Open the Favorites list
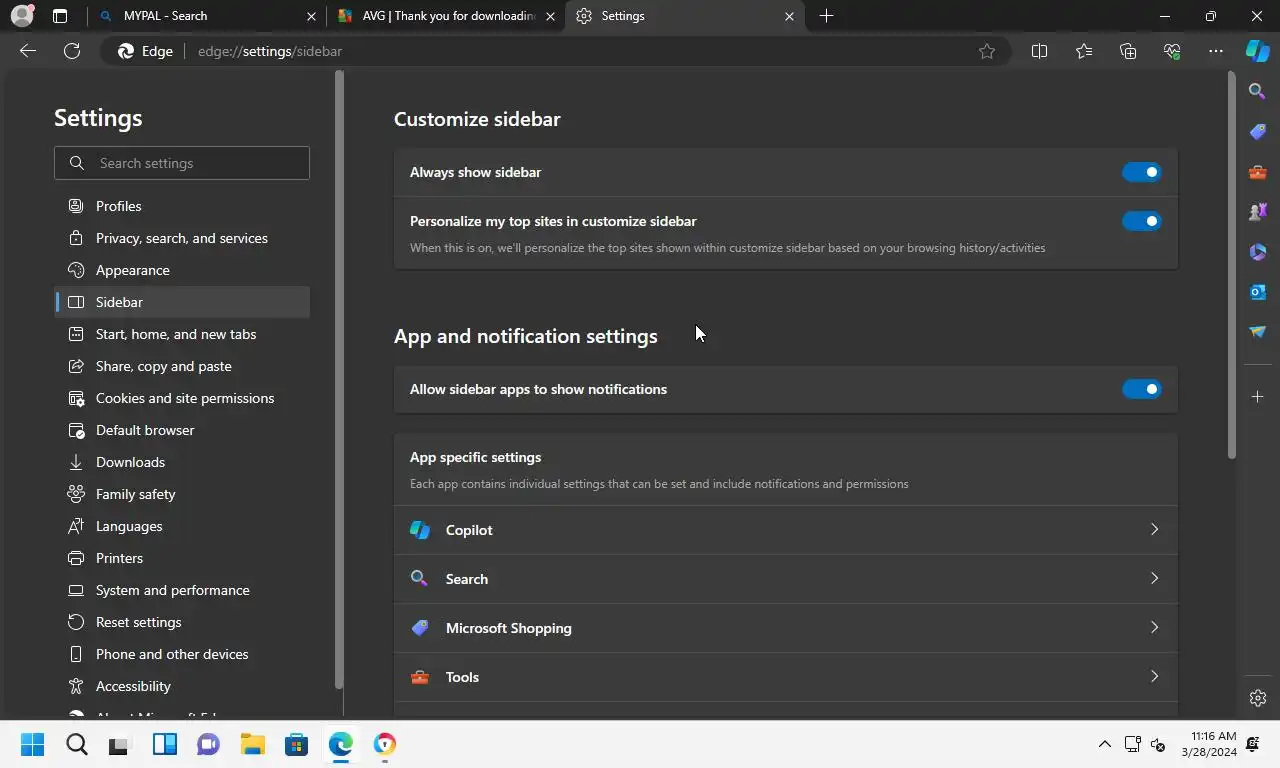This screenshot has width=1280, height=768. click(1084, 51)
